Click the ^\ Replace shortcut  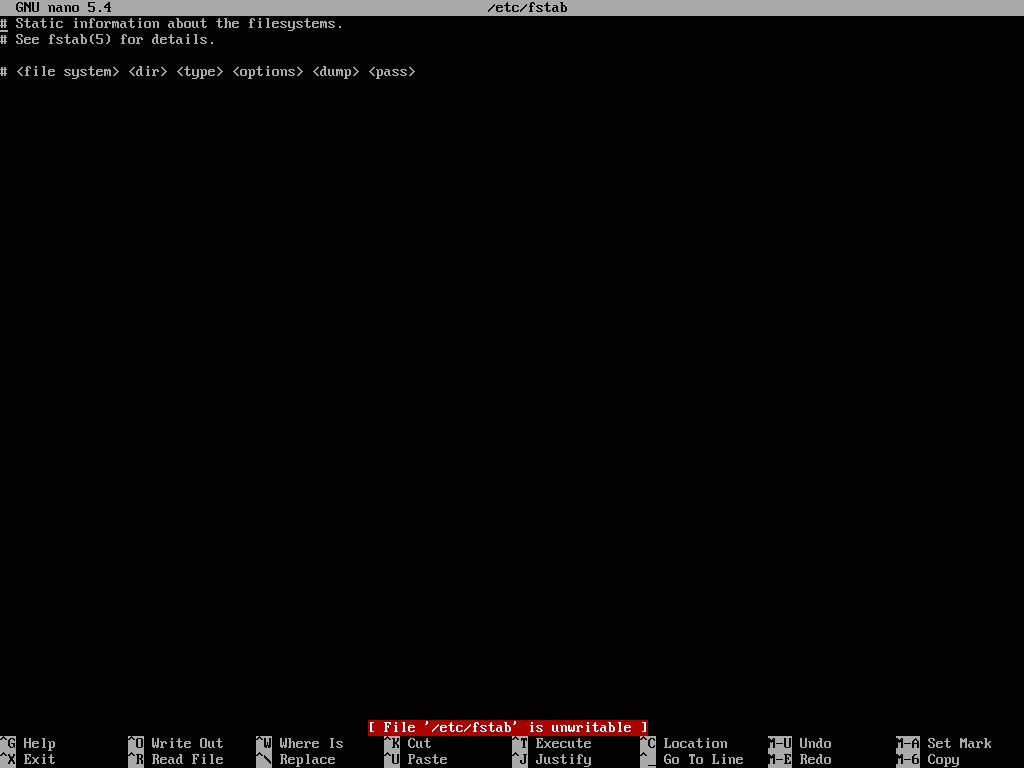coord(296,760)
